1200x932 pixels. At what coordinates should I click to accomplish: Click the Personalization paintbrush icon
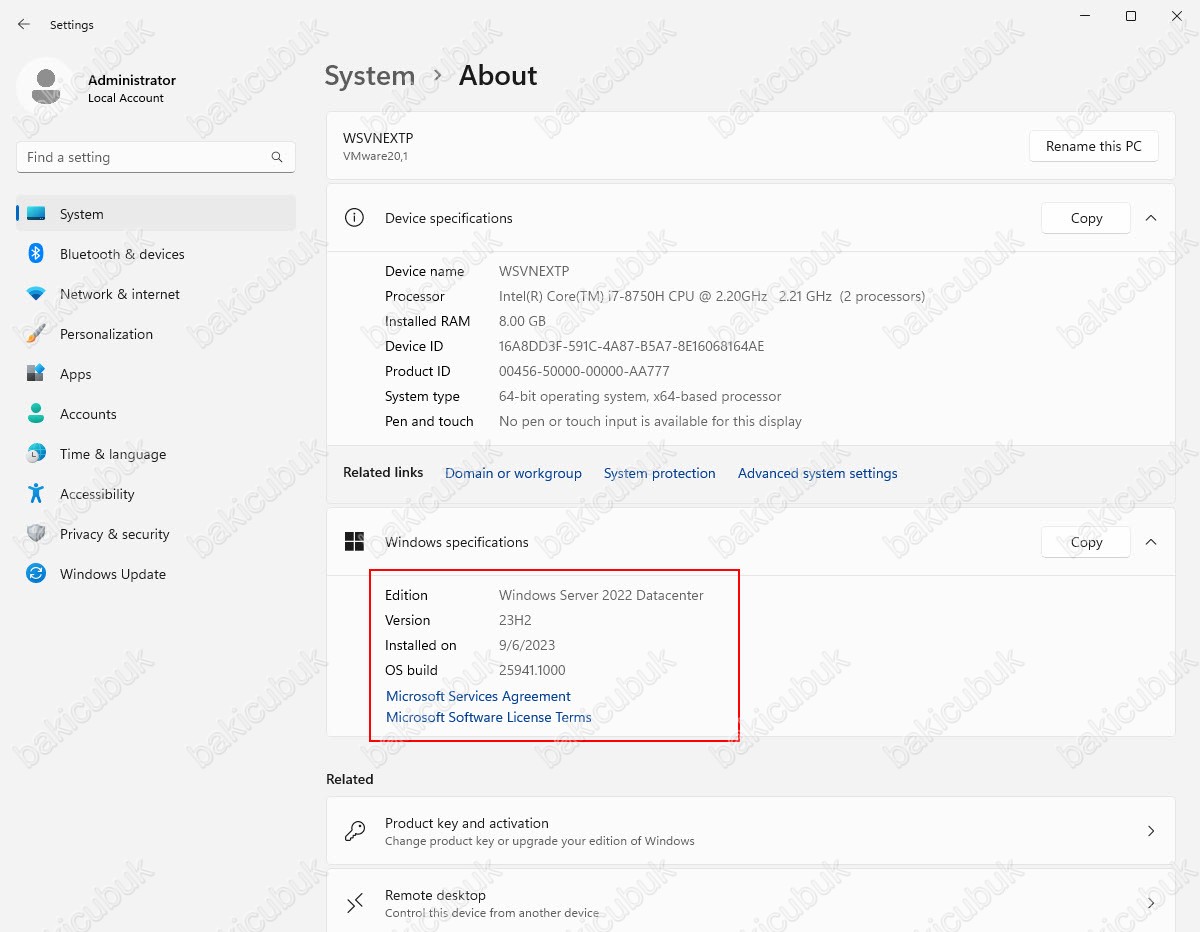[x=36, y=334]
